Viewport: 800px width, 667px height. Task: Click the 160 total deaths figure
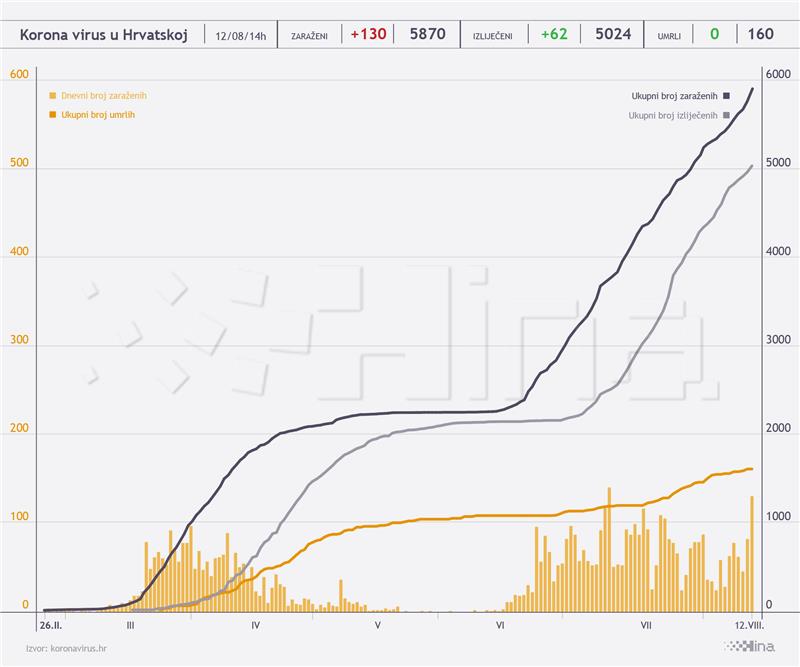point(760,34)
